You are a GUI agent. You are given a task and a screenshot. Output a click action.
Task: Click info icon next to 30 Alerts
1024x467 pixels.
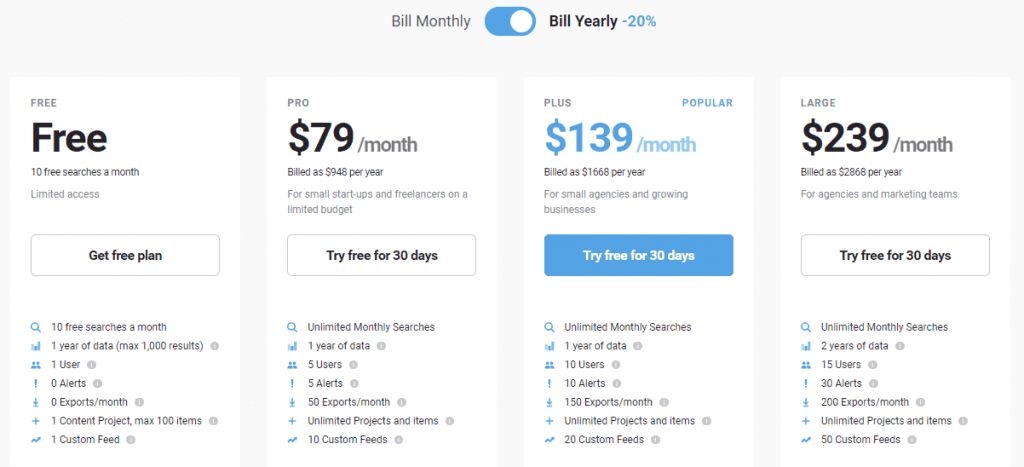(x=873, y=384)
